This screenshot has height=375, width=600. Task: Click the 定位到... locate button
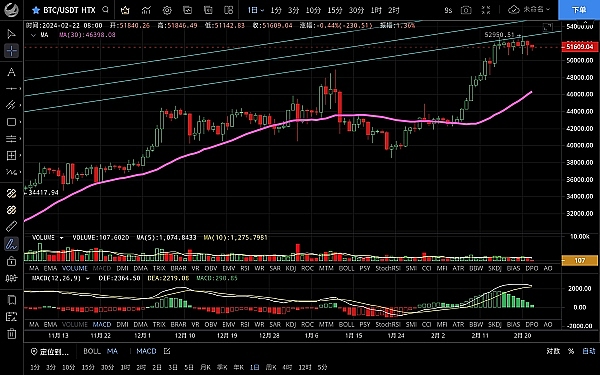(50, 351)
